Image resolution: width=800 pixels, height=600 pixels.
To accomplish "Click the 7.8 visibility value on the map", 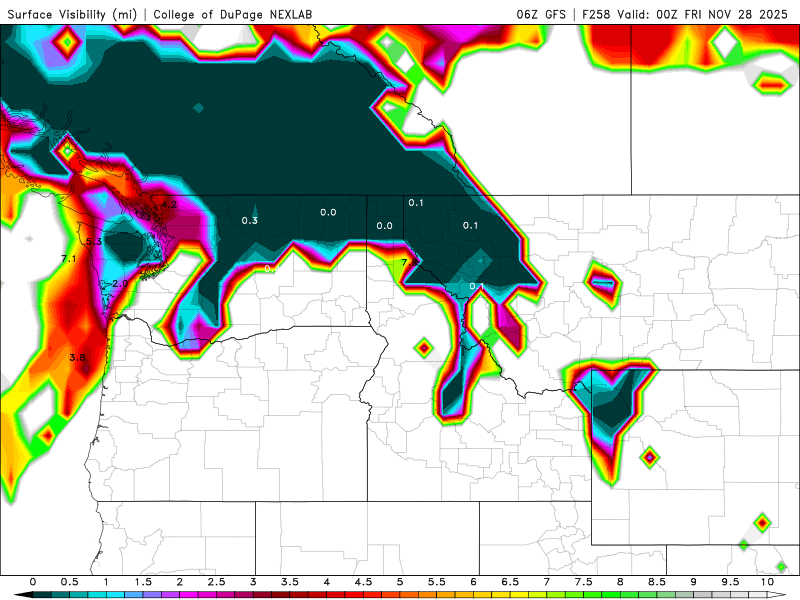I will pos(410,263).
